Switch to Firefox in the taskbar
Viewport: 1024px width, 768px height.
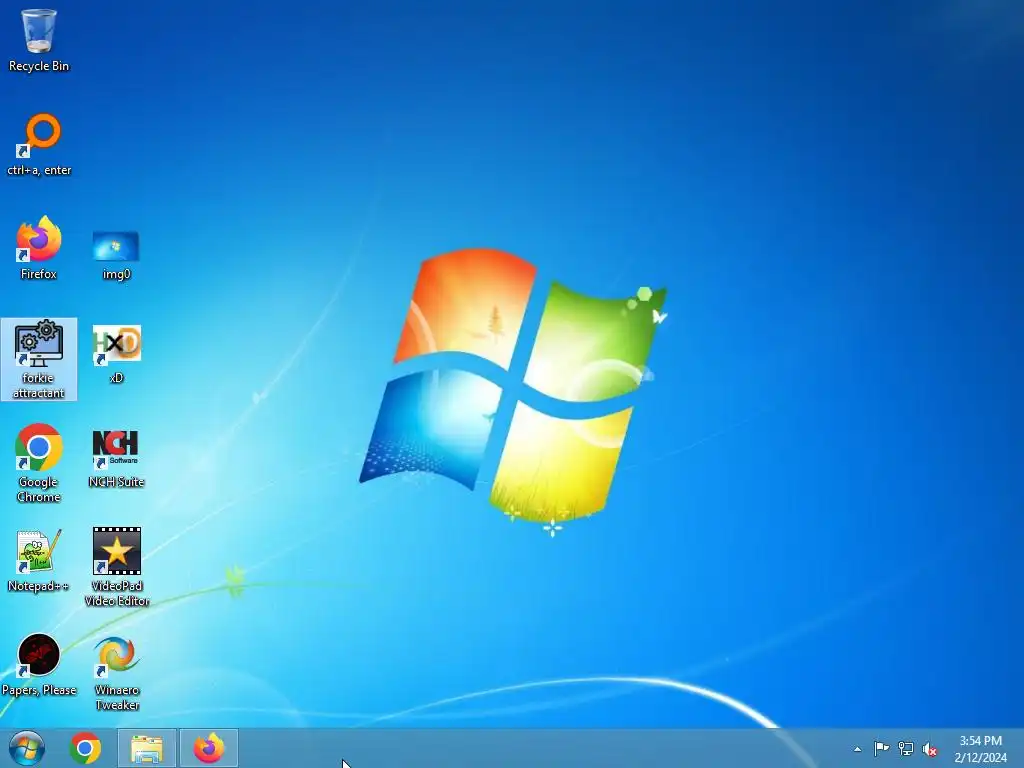pos(208,748)
